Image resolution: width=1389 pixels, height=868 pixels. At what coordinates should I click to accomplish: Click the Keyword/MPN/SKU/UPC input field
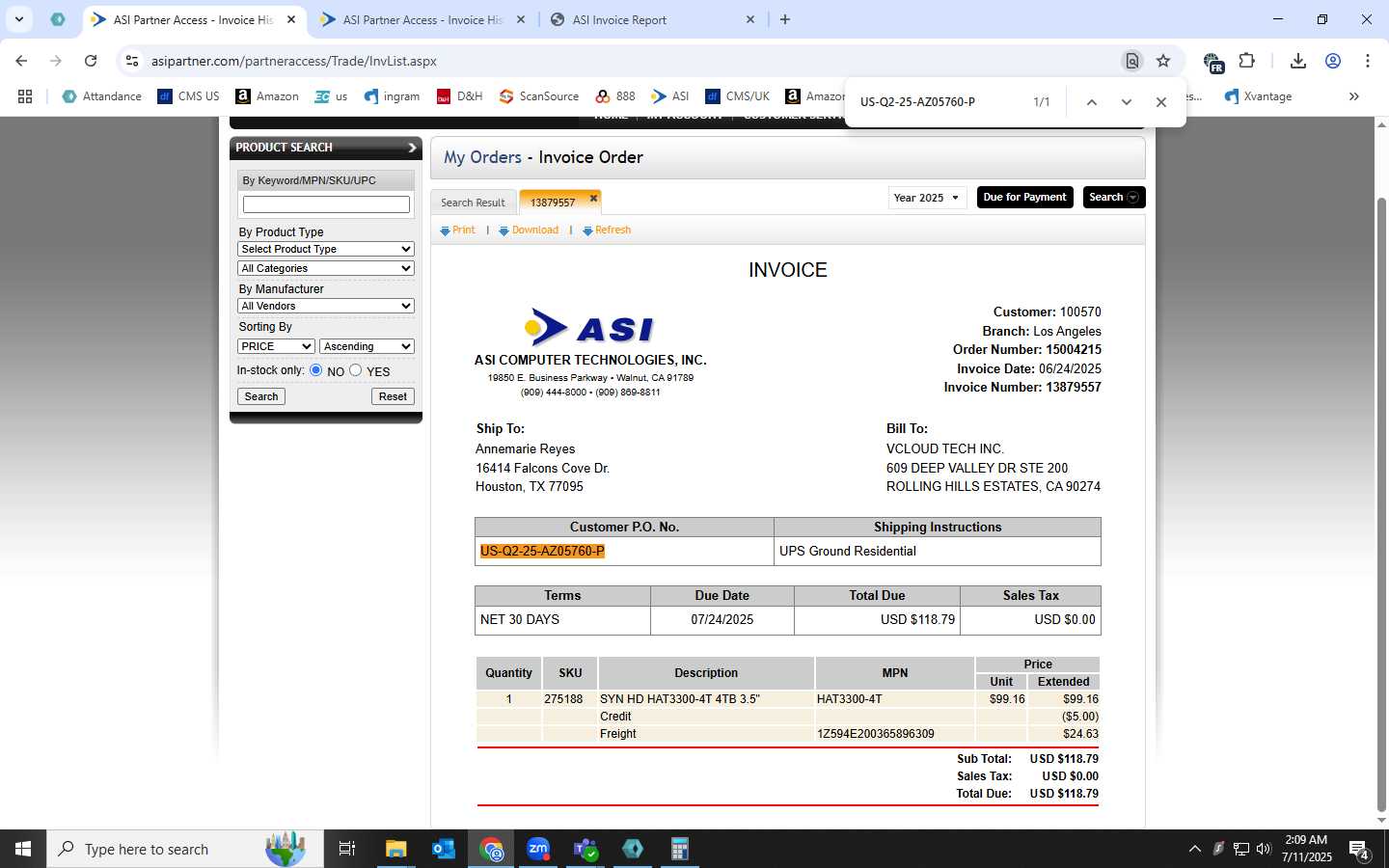[x=326, y=204]
